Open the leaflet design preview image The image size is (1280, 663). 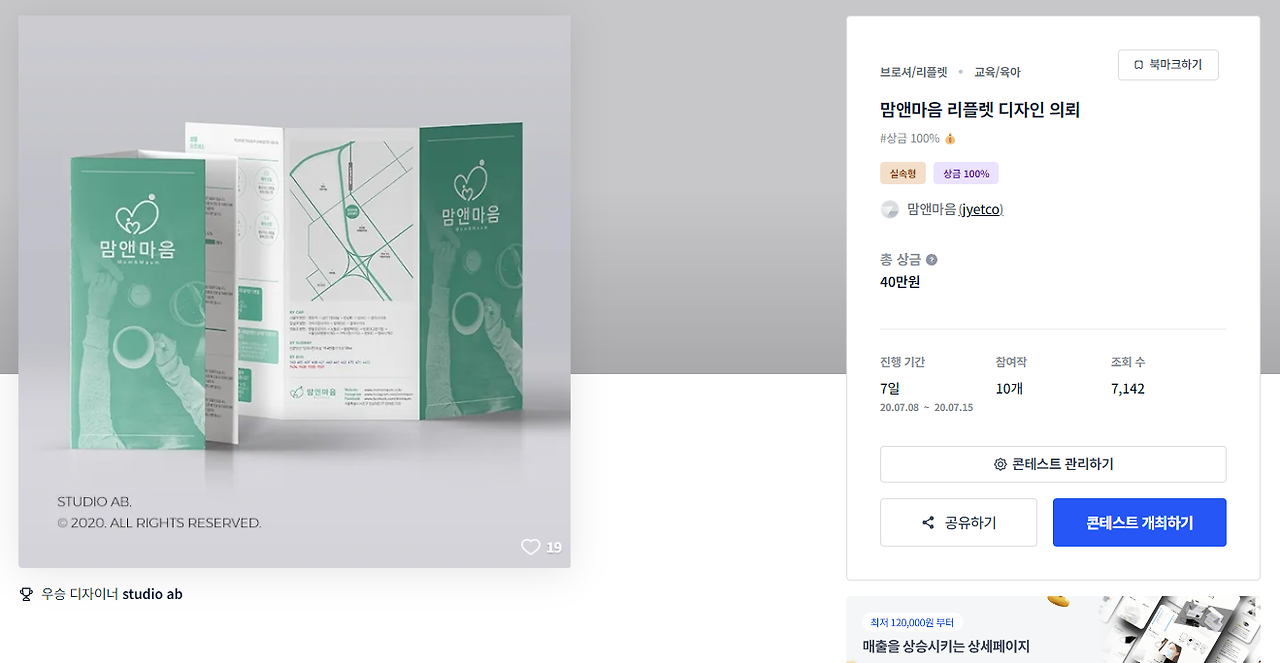click(x=294, y=292)
